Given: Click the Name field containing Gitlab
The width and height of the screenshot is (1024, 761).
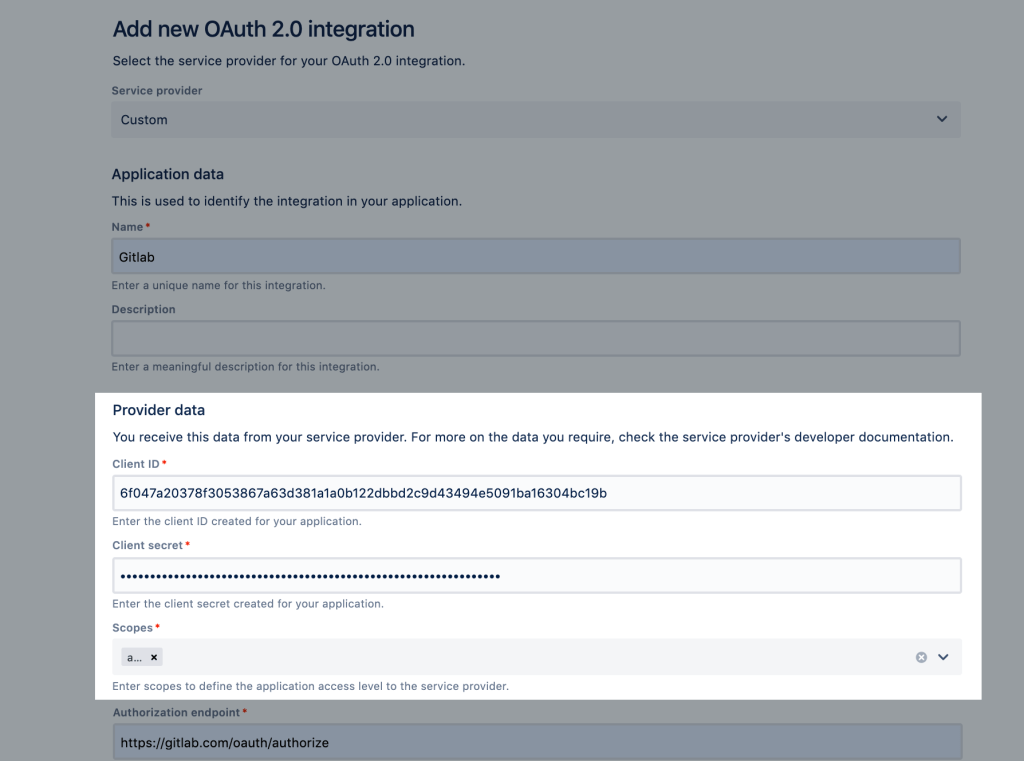Looking at the screenshot, I should [x=535, y=257].
